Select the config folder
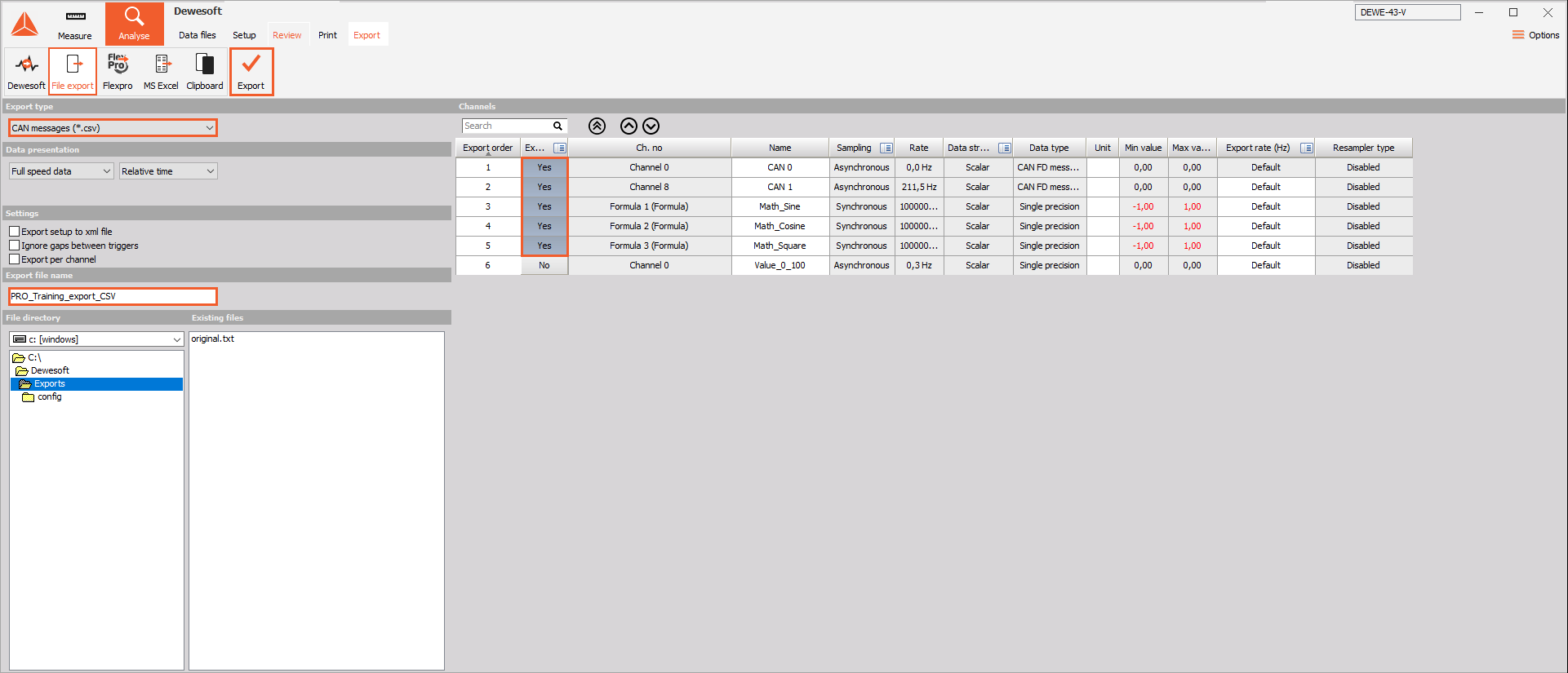 point(42,396)
